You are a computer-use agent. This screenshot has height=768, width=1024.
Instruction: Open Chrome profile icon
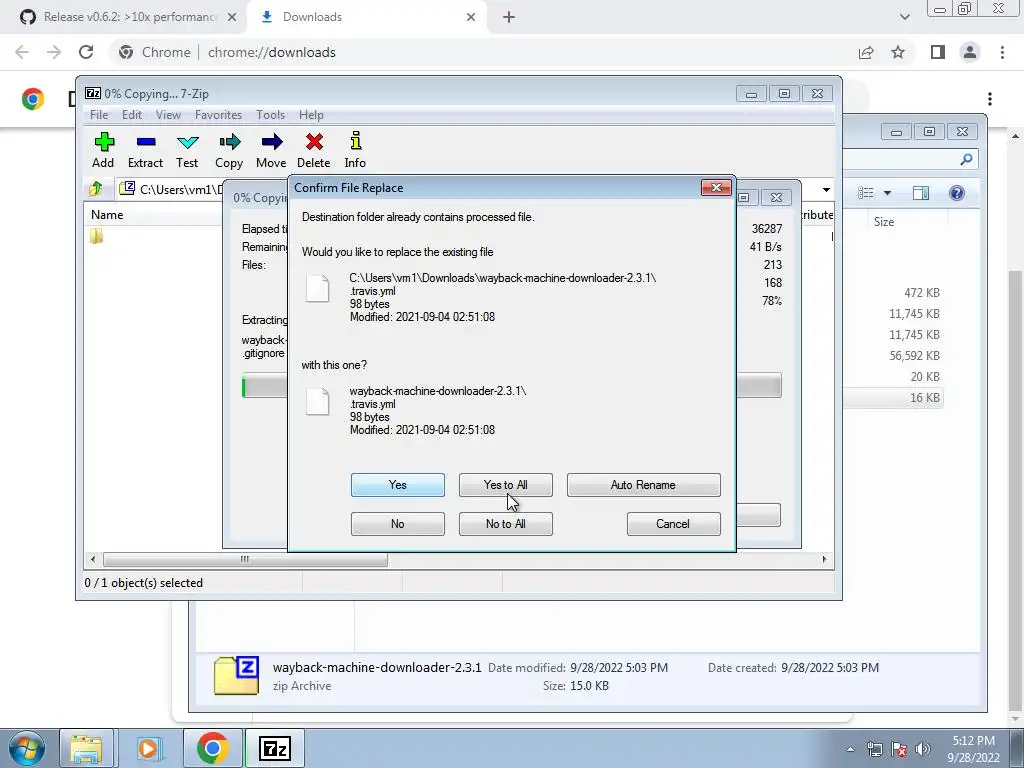click(x=970, y=52)
